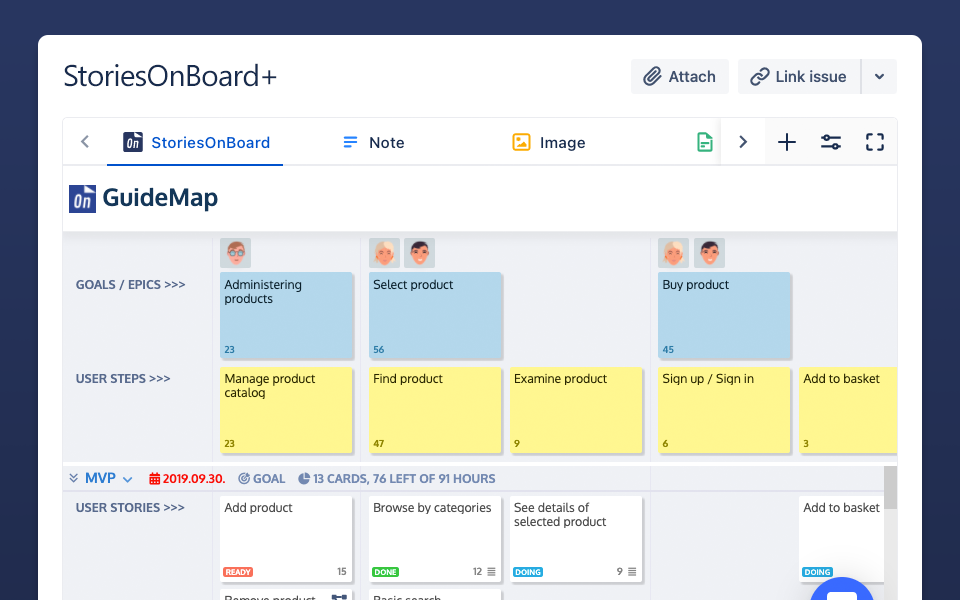Add a new tab with plus icon
Viewport: 960px width, 600px height.
787,142
